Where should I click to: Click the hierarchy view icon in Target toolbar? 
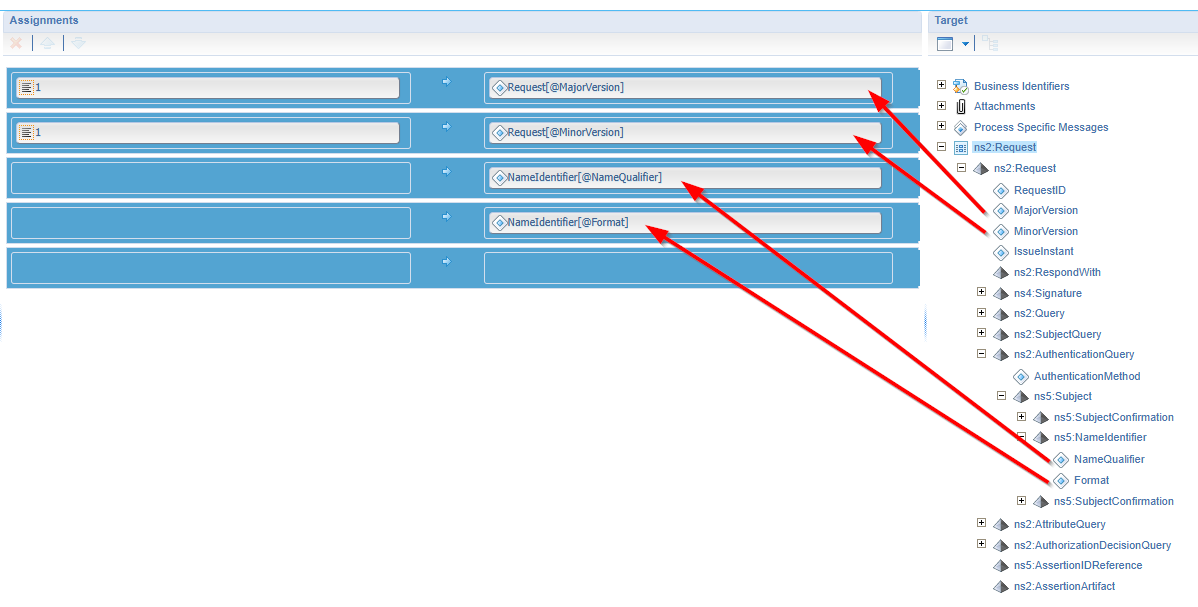[x=989, y=43]
